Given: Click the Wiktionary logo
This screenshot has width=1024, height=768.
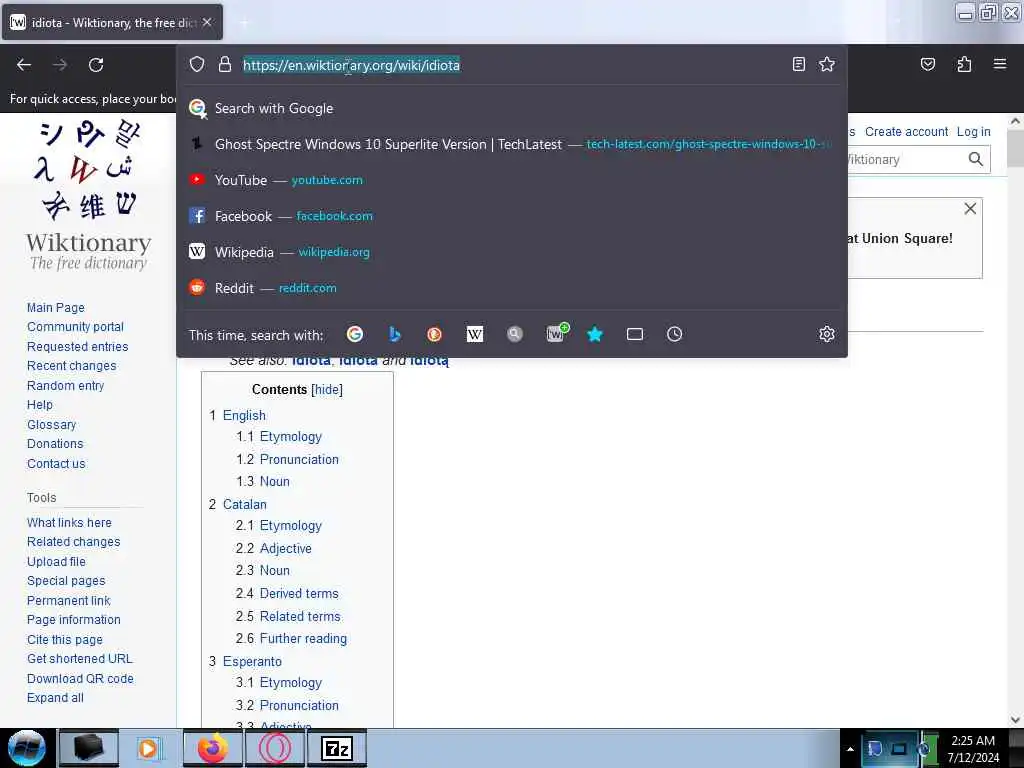Looking at the screenshot, I should pos(89,195).
